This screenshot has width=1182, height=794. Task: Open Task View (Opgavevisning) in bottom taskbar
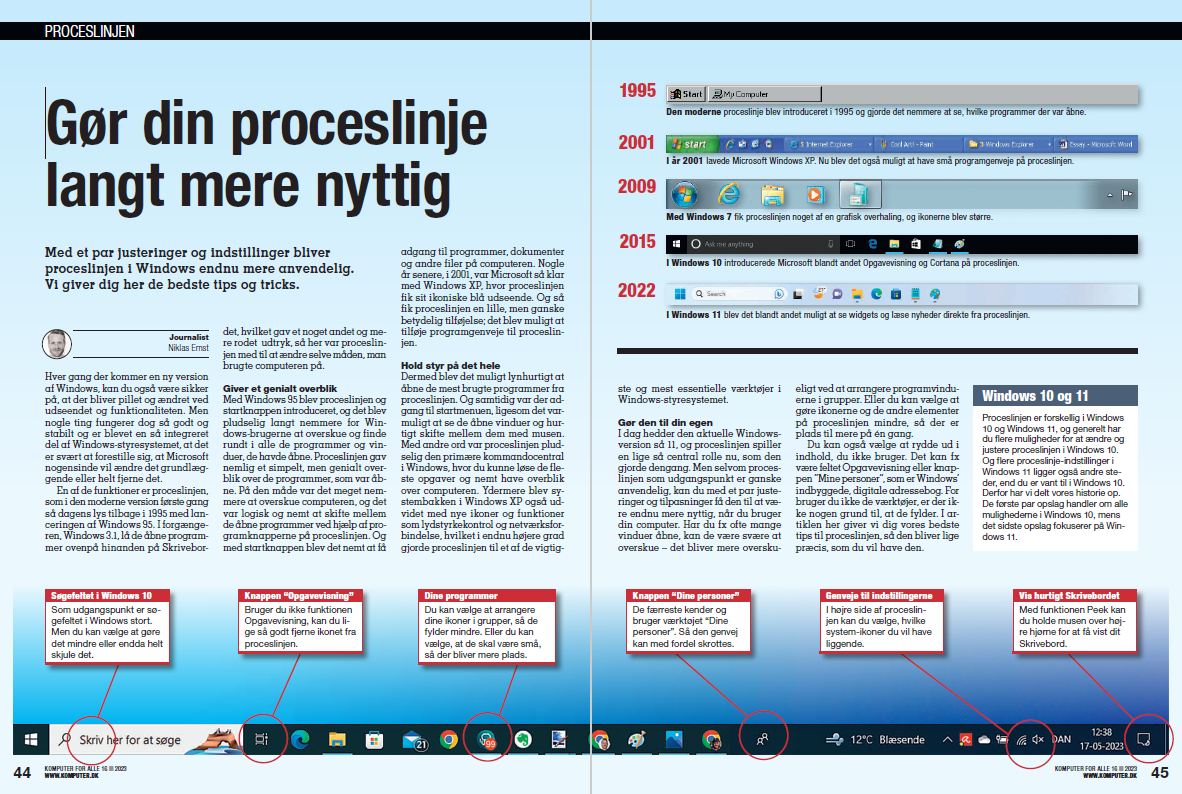[x=261, y=740]
